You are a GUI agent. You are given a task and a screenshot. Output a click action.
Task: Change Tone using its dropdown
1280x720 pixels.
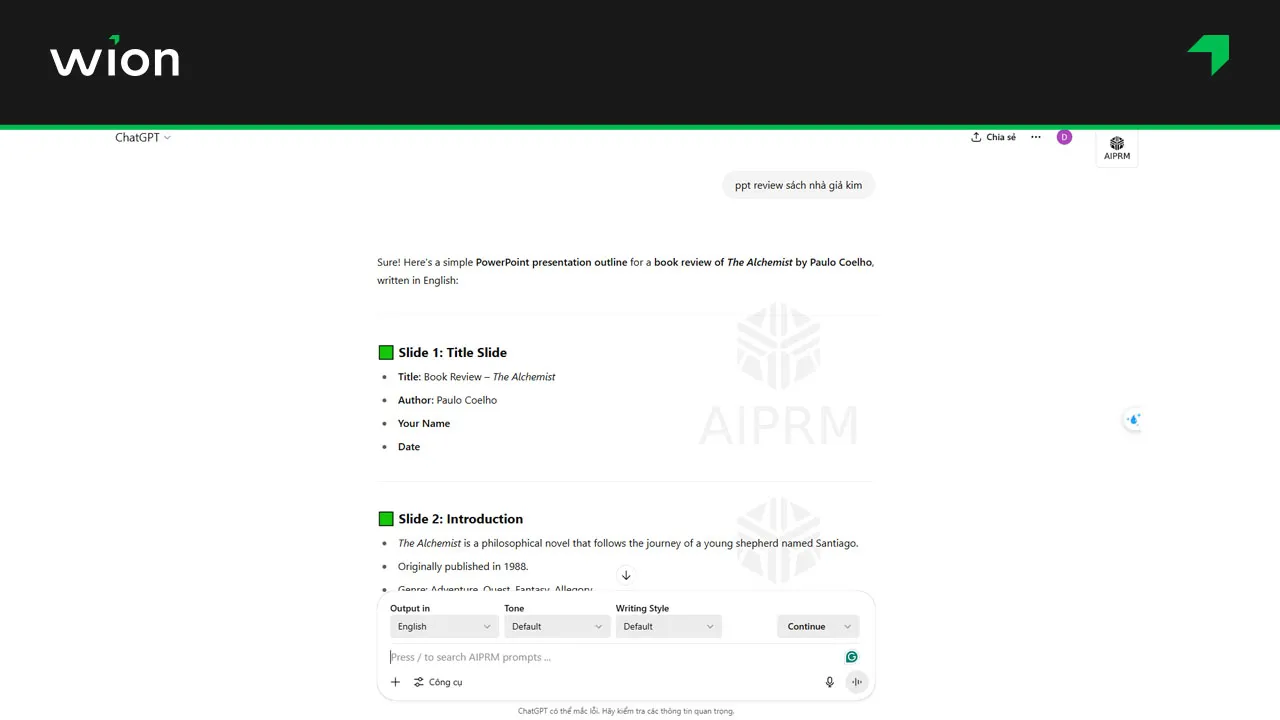pos(557,626)
